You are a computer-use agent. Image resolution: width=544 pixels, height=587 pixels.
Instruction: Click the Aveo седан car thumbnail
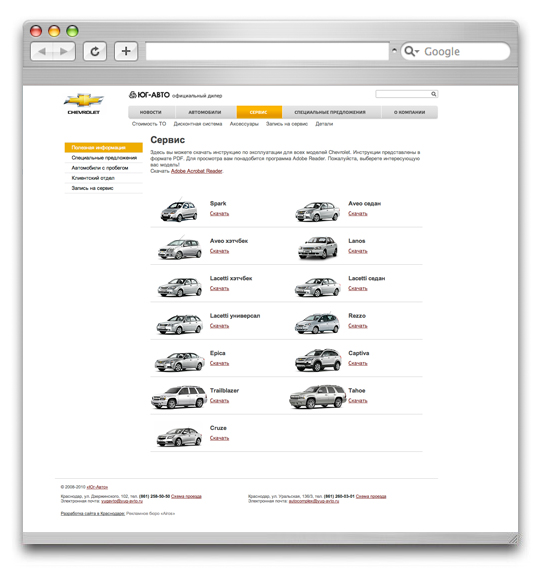[317, 212]
